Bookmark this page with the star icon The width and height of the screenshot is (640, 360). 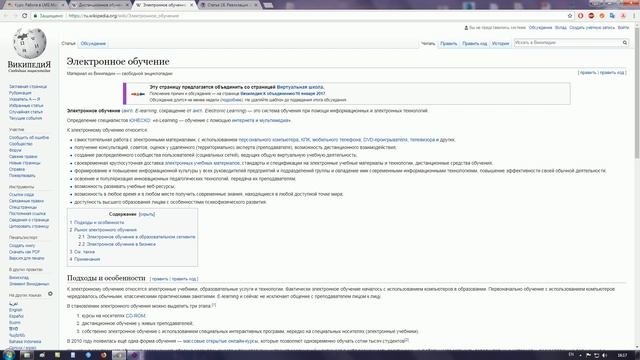[570, 16]
